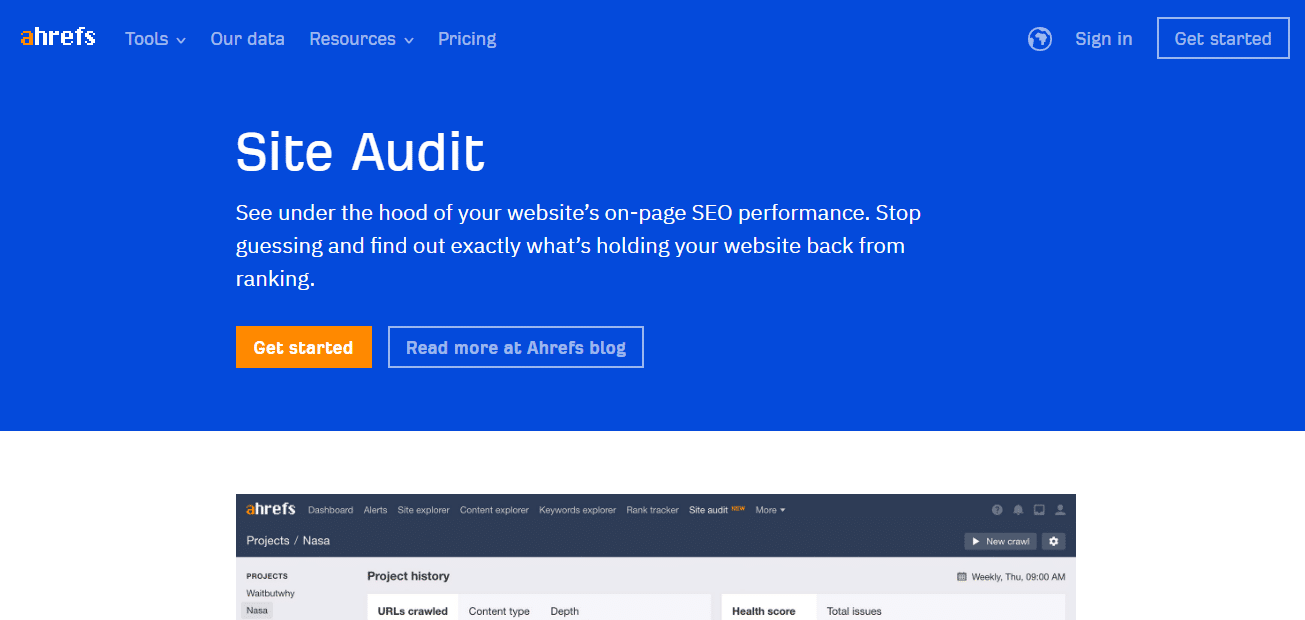Open Alerts in the embedded nav
Viewport: 1305px width, 620px height.
point(375,510)
